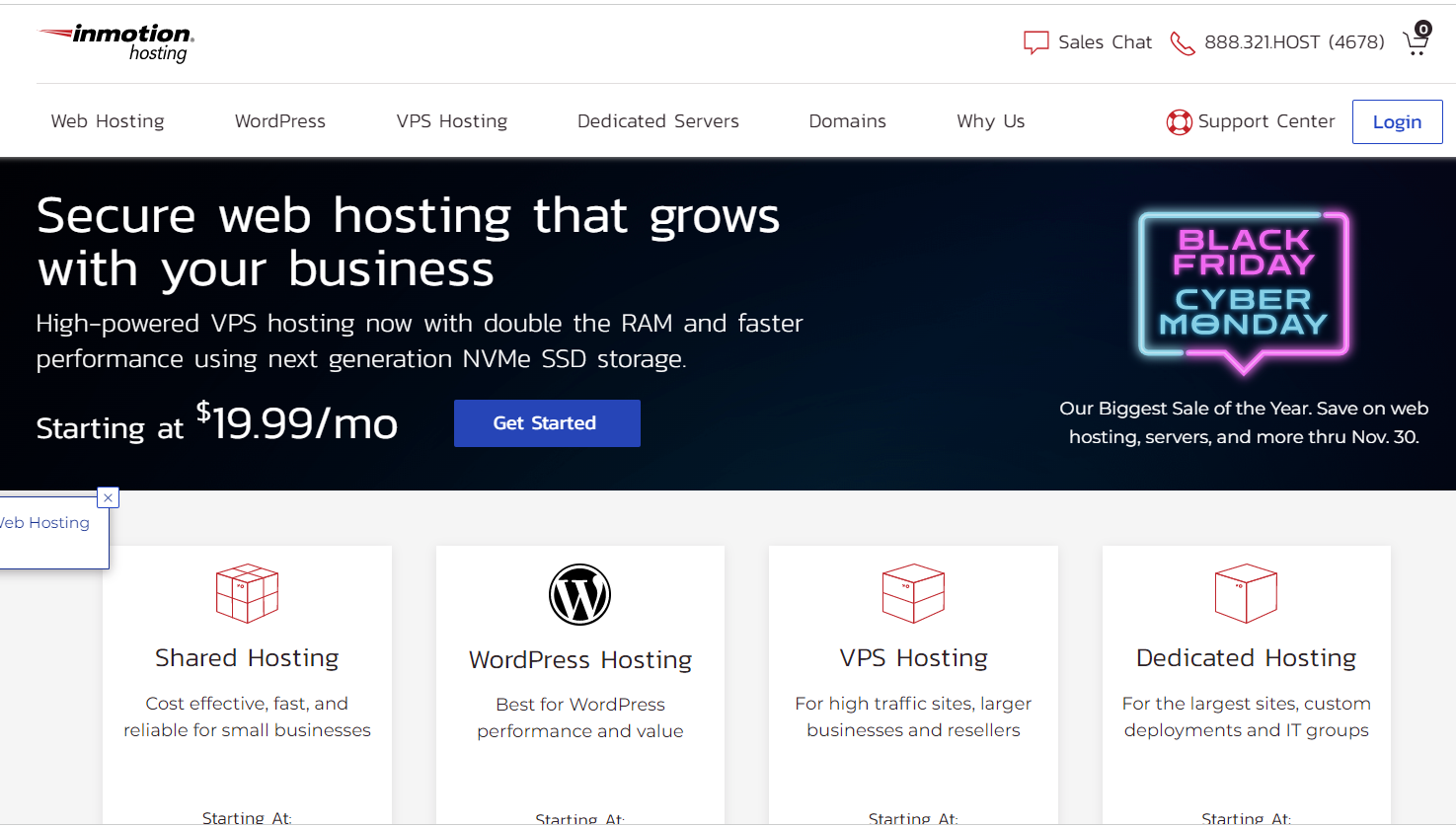Open the Why Us menu

[991, 121]
